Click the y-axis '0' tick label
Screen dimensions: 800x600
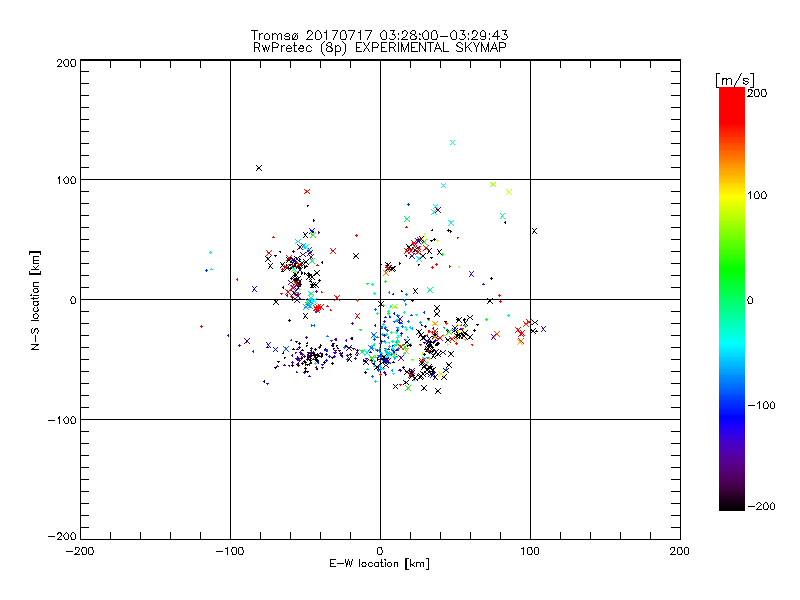pyautogui.click(x=73, y=300)
